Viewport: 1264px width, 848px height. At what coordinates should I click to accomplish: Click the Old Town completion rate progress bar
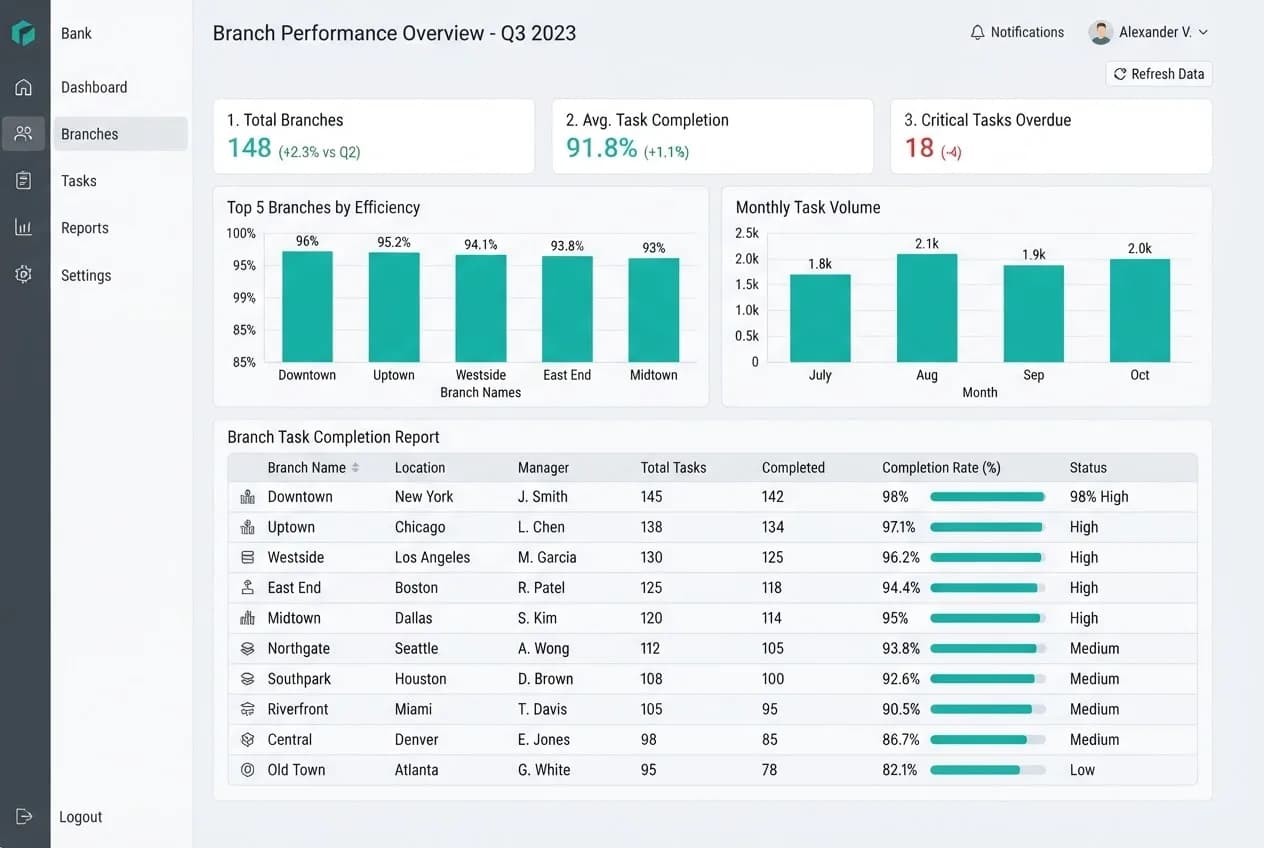pos(988,770)
